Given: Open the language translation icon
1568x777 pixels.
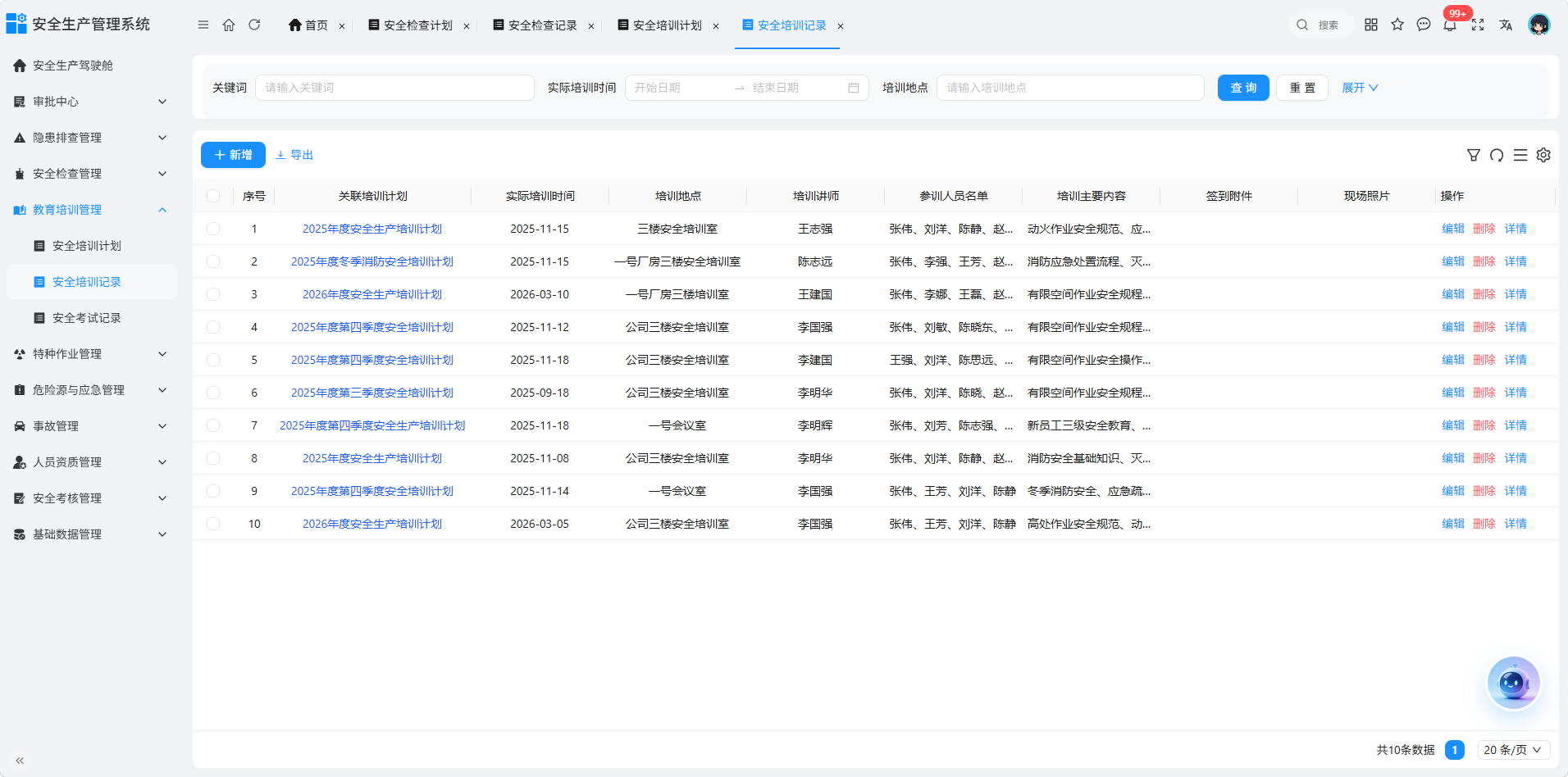Looking at the screenshot, I should coord(1506,25).
